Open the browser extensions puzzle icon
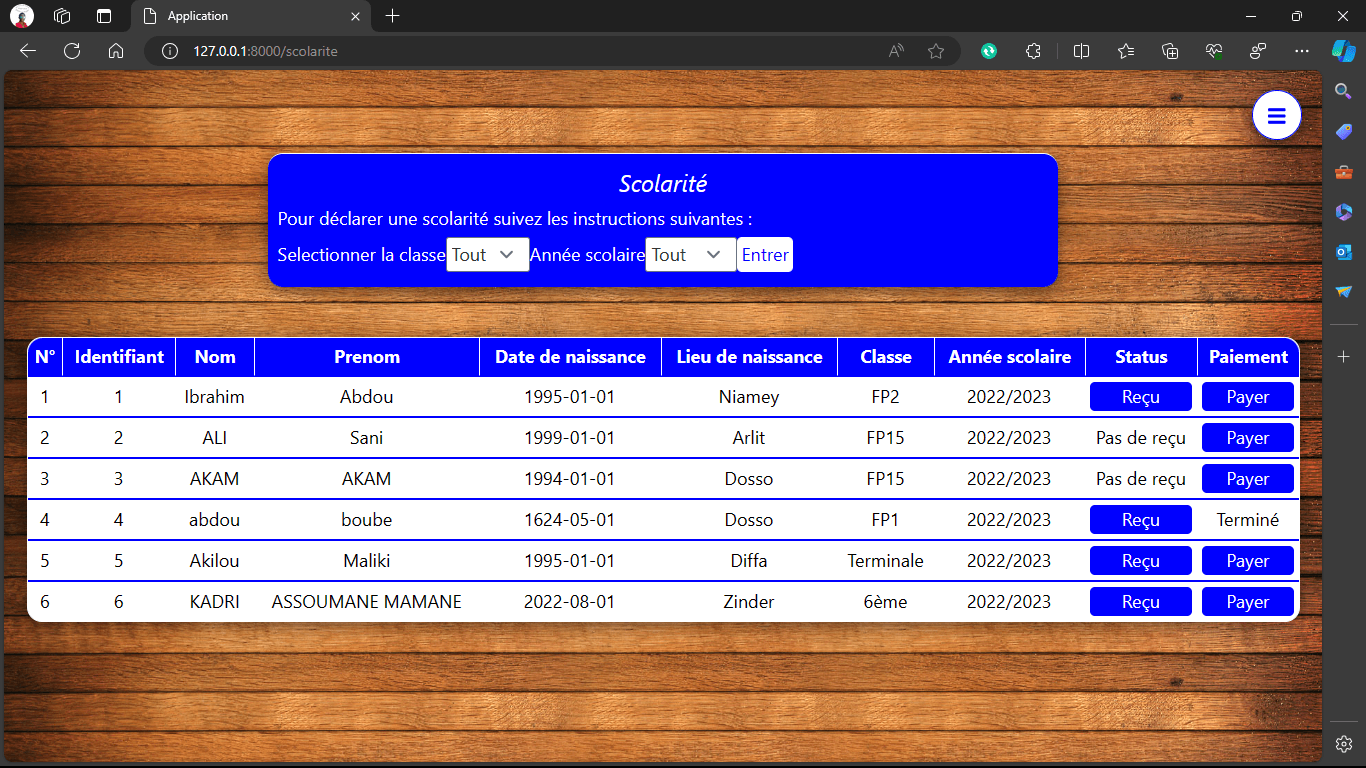The height and width of the screenshot is (768, 1366). (1034, 51)
